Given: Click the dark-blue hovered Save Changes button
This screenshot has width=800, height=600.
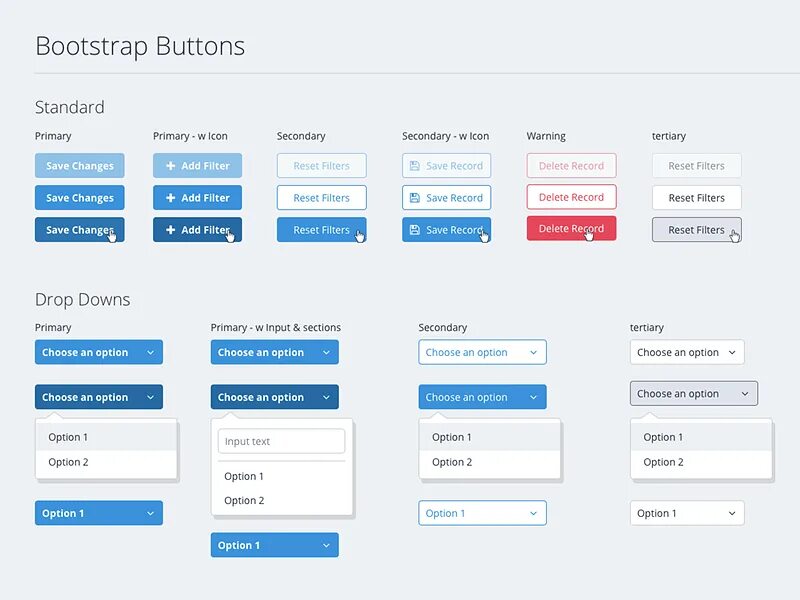Looking at the screenshot, I should [80, 230].
